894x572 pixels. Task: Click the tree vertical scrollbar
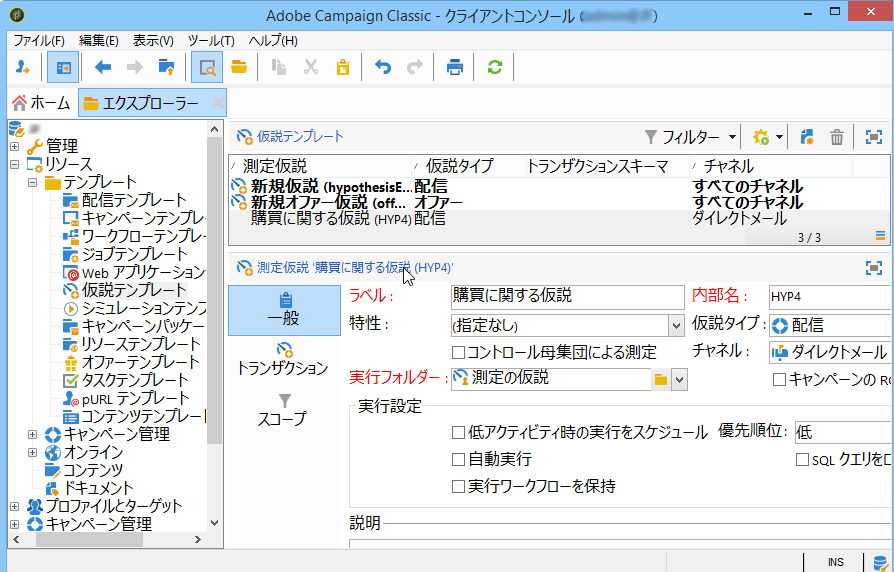(x=214, y=291)
